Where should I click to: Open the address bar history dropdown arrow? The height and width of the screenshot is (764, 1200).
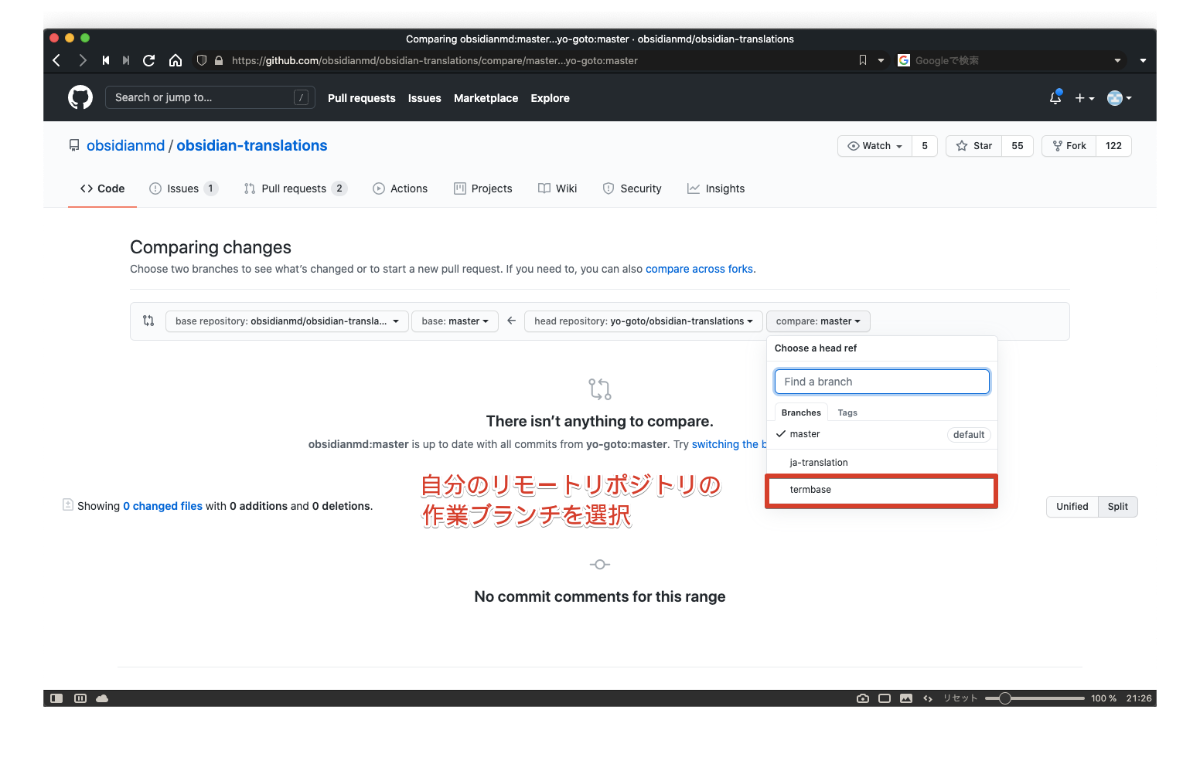pyautogui.click(x=881, y=60)
